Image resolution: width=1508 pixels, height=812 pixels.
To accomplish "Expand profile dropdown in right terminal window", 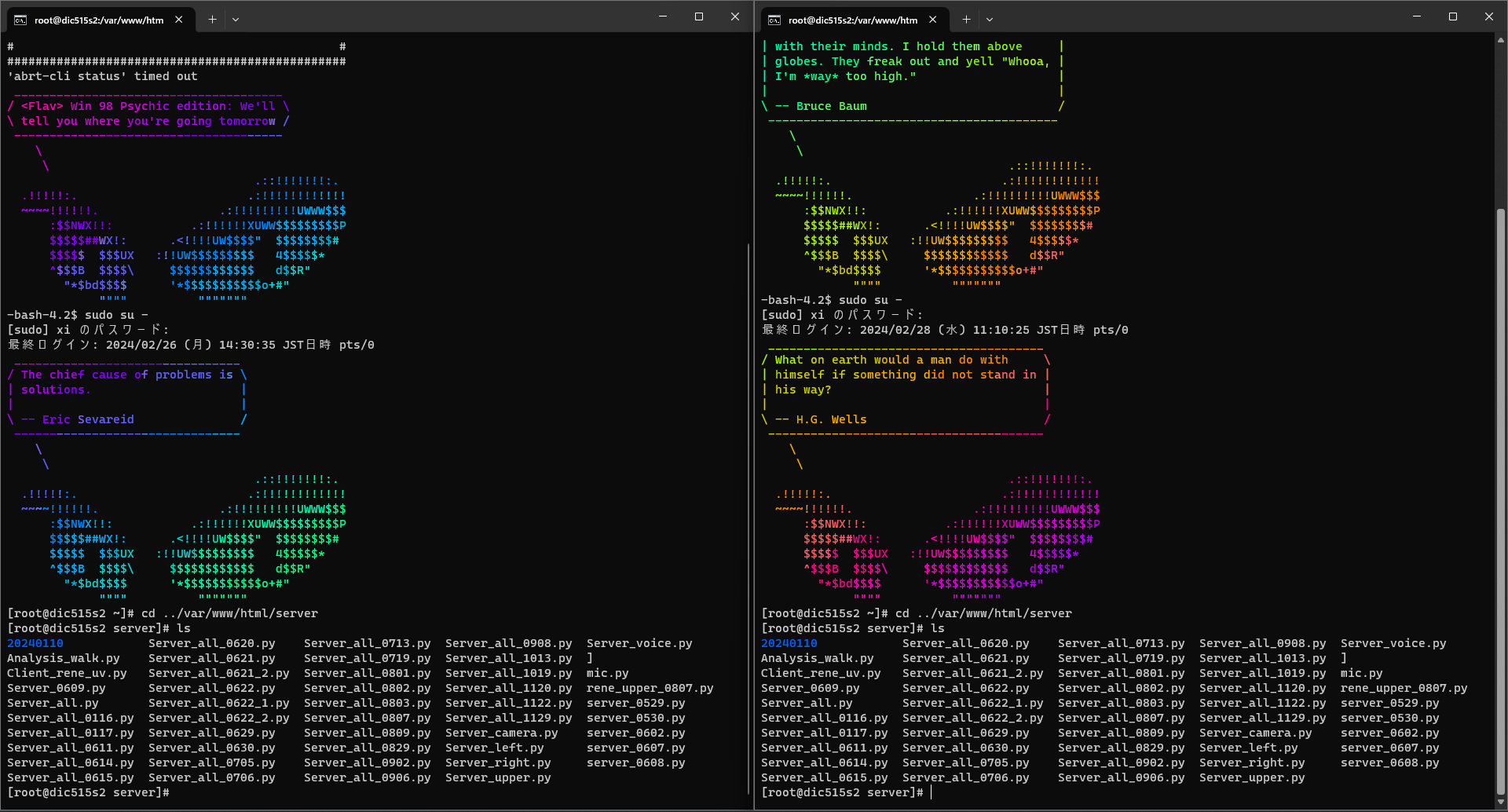I will pyautogui.click(x=990, y=20).
